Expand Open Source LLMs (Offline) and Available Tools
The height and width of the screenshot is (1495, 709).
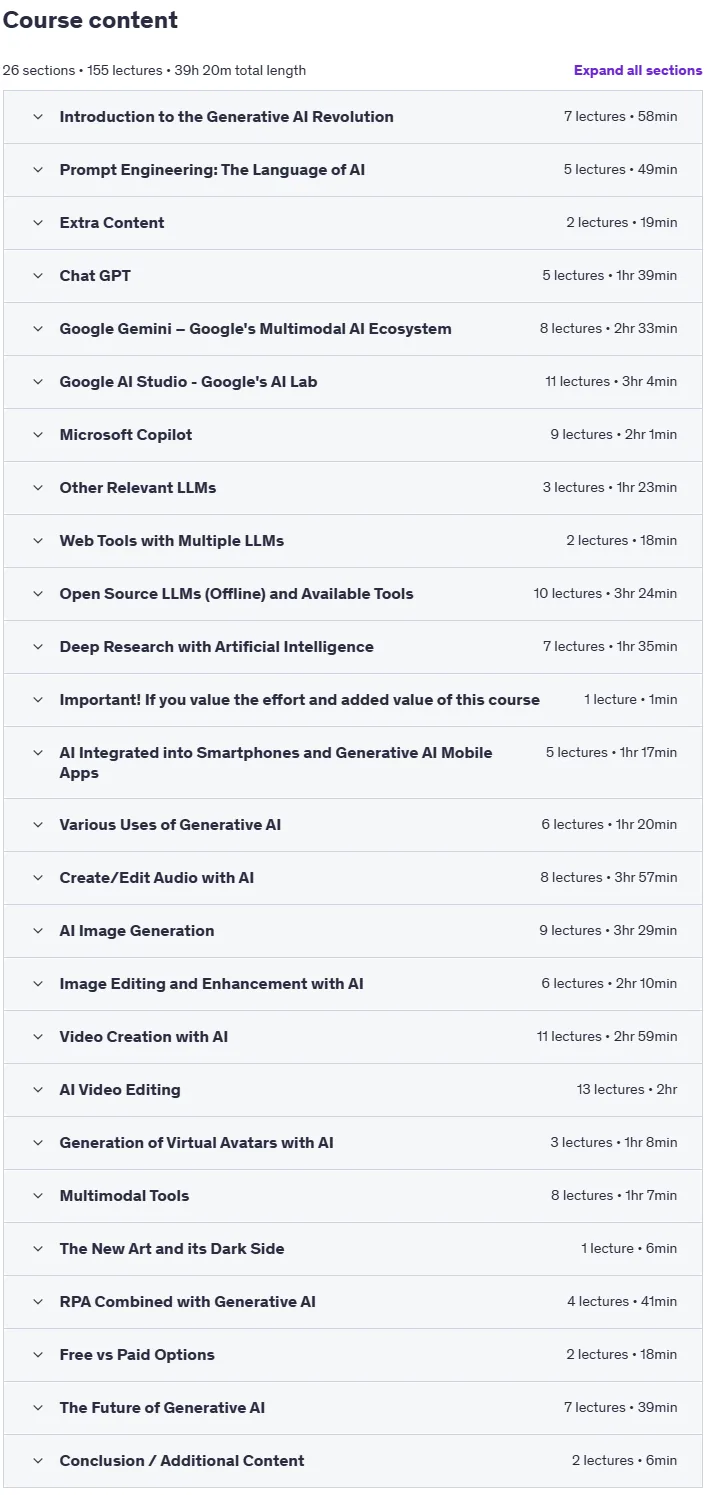point(353,594)
